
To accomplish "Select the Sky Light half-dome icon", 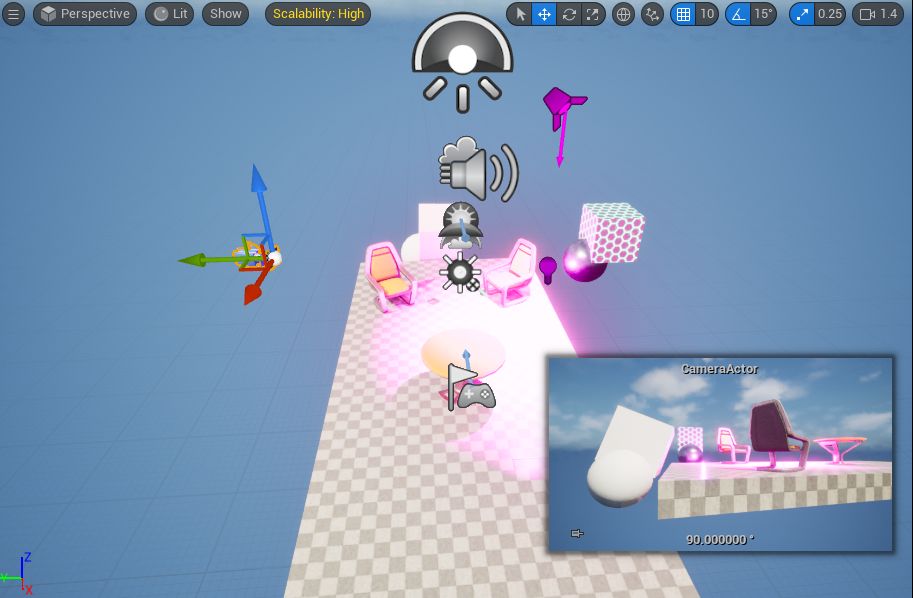I will (463, 61).
